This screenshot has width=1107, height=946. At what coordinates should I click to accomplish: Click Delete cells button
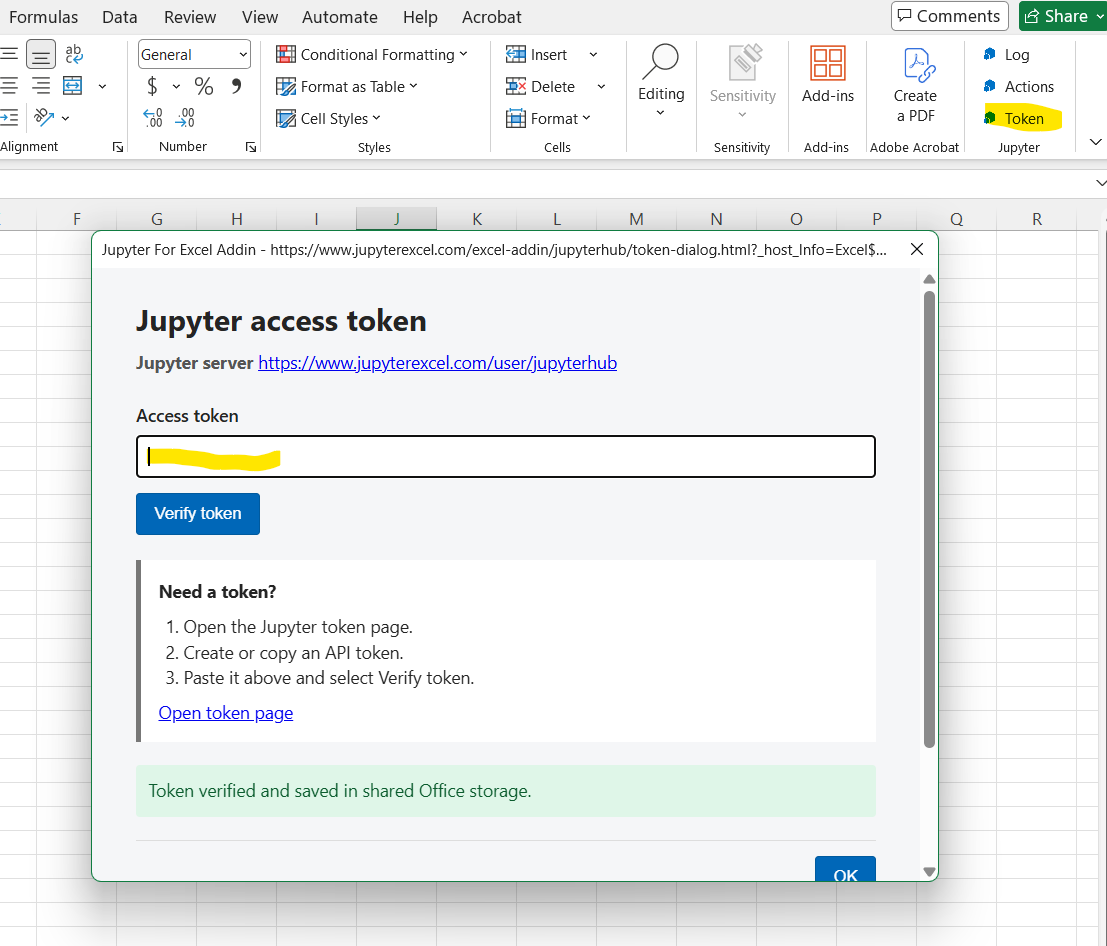540,86
